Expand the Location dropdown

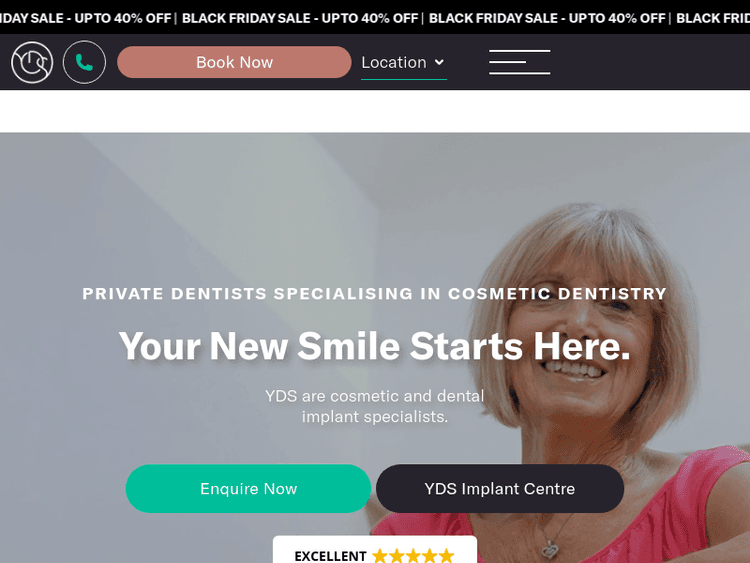(404, 63)
